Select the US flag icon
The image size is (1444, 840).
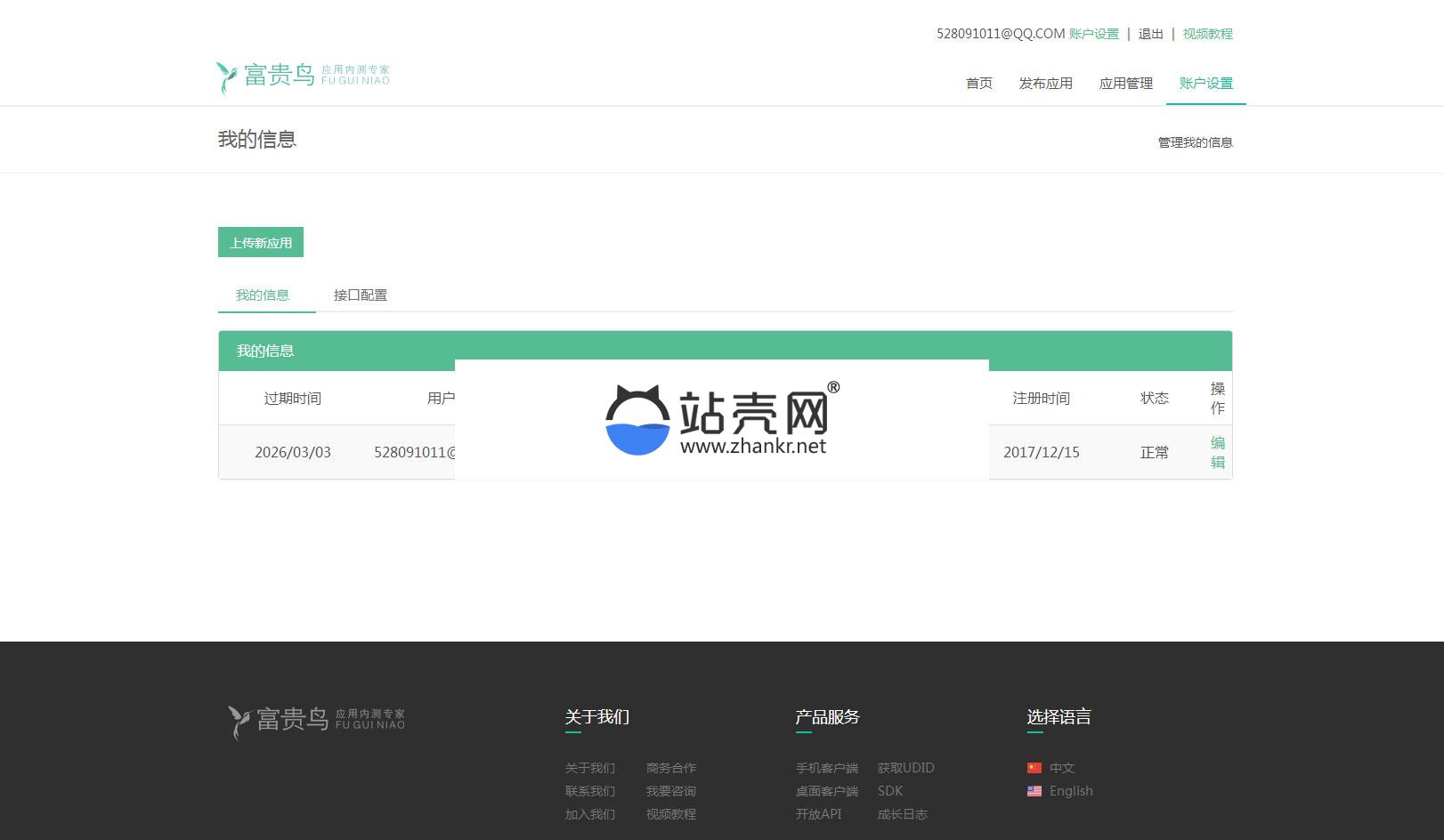[x=1034, y=791]
